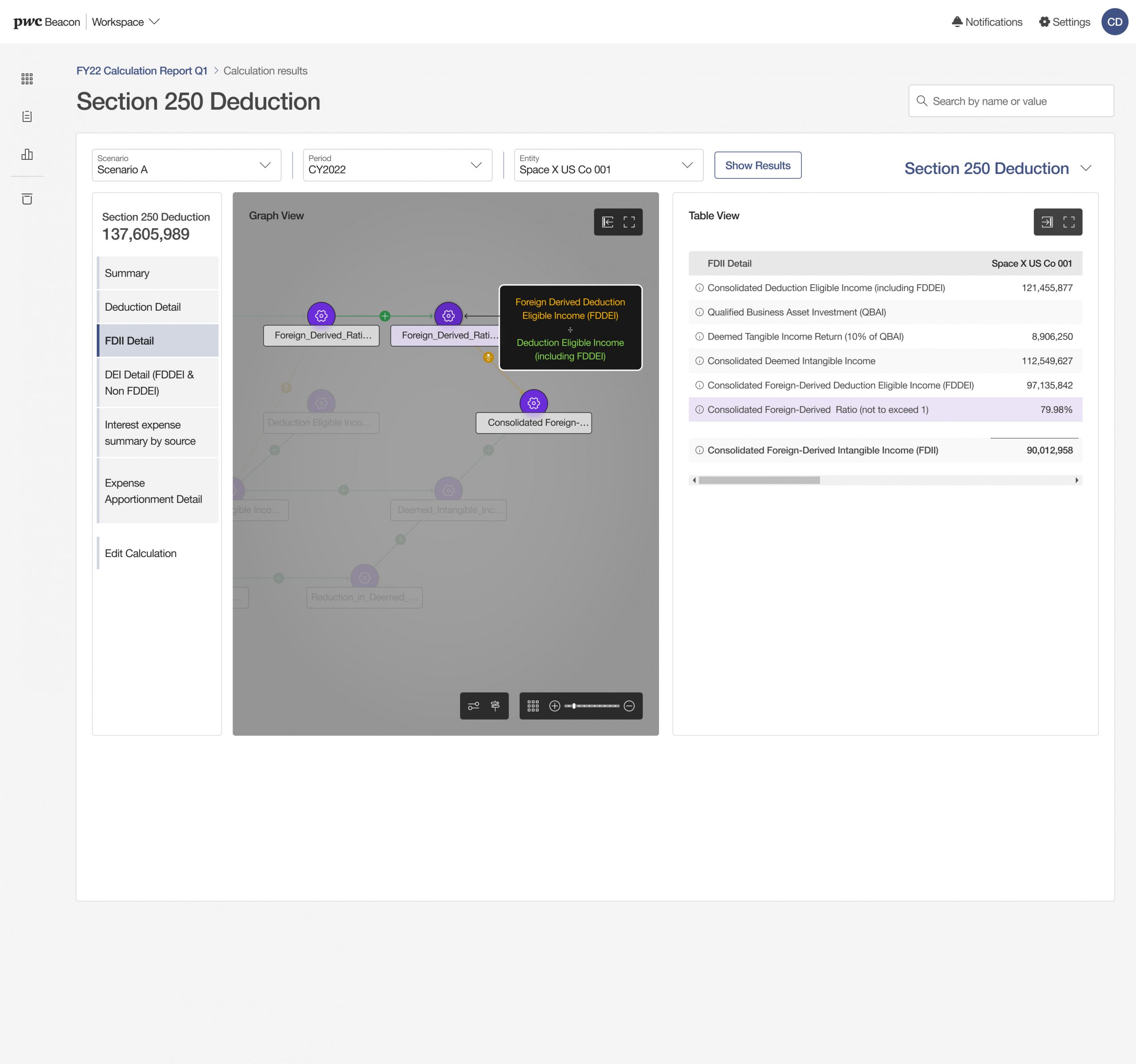Zoom out graph with minus icon
1136x1064 pixels.
click(x=629, y=706)
